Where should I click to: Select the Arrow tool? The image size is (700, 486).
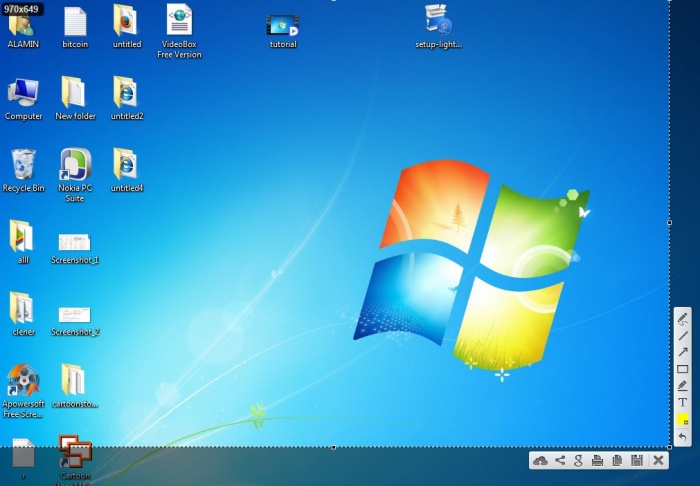point(682,352)
